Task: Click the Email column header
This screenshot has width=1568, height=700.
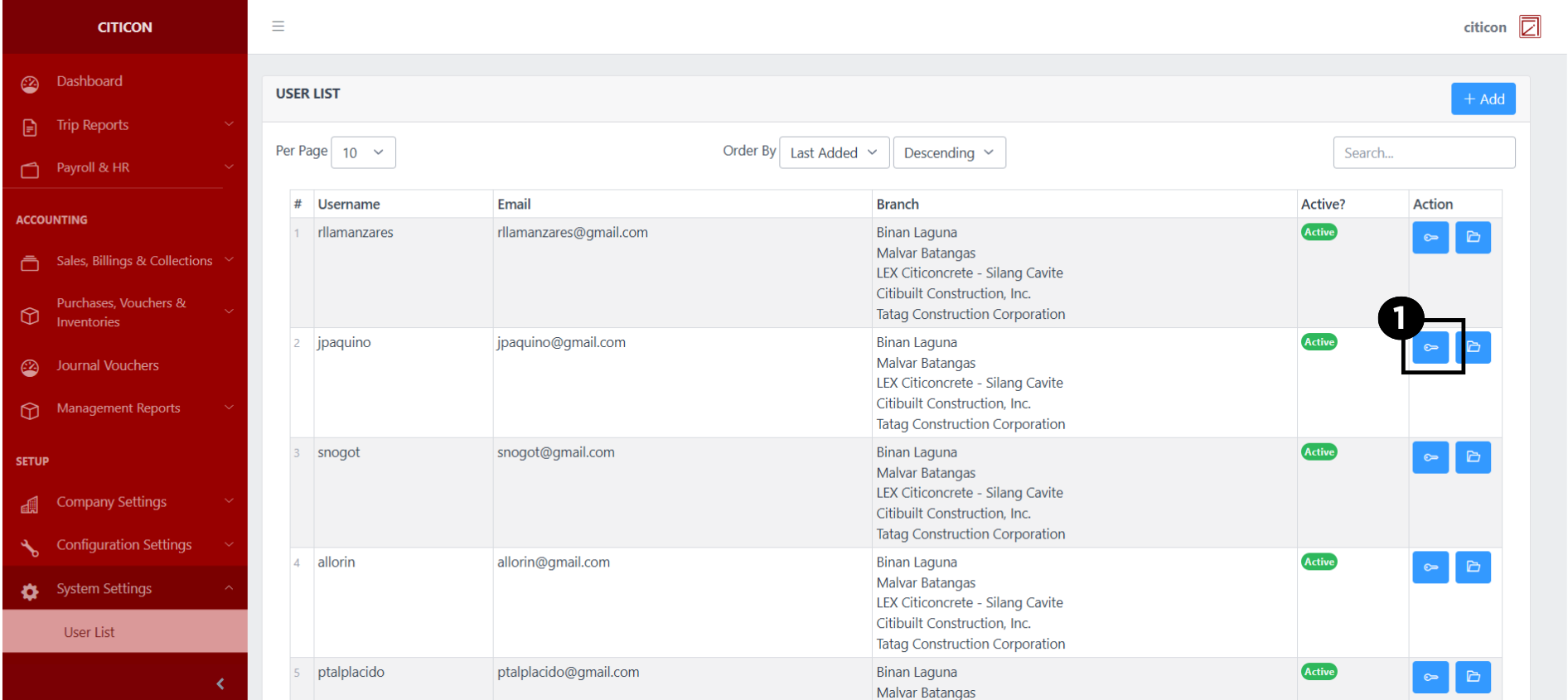Action: click(x=514, y=204)
